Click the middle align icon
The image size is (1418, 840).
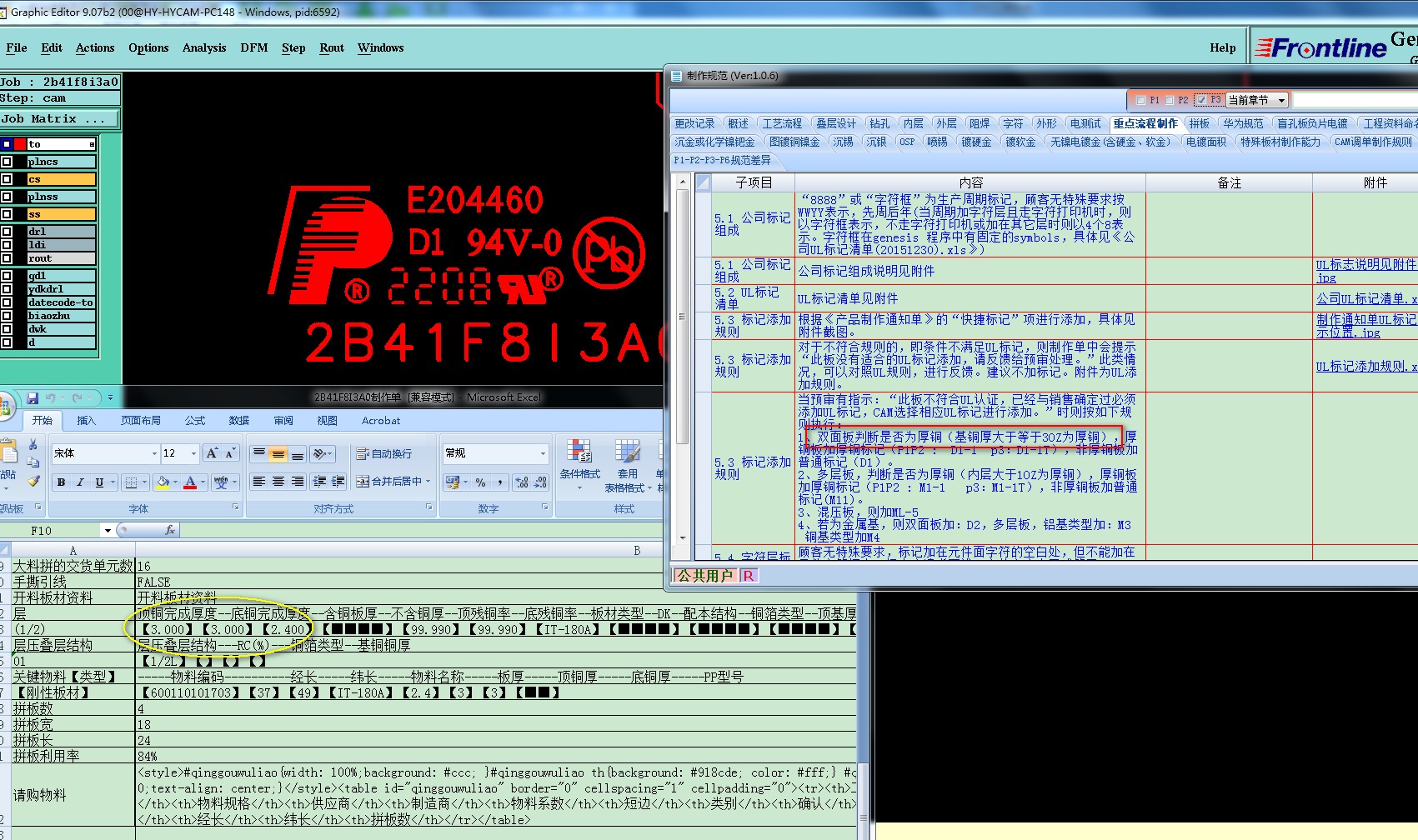click(278, 453)
